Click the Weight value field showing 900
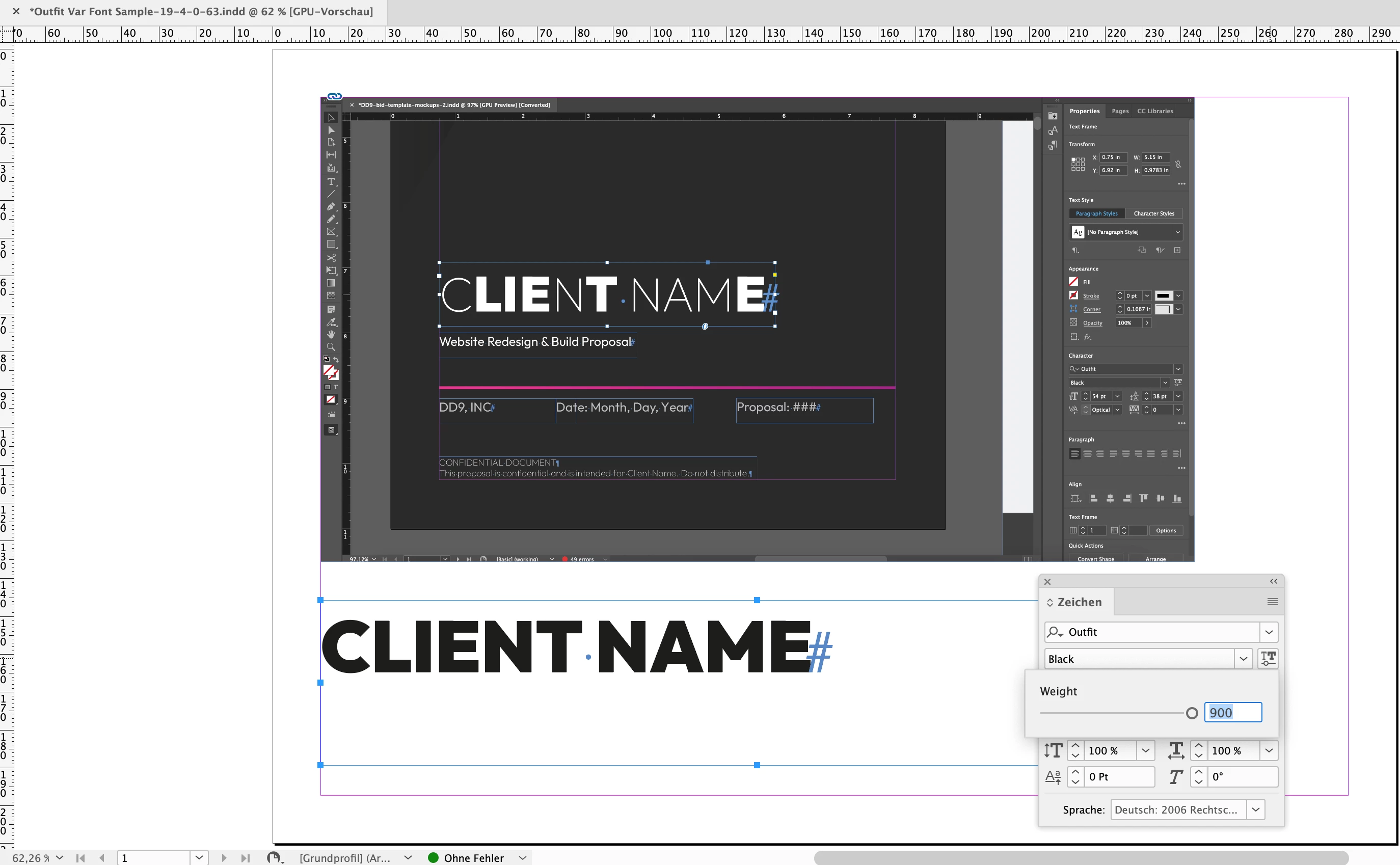 click(1232, 713)
